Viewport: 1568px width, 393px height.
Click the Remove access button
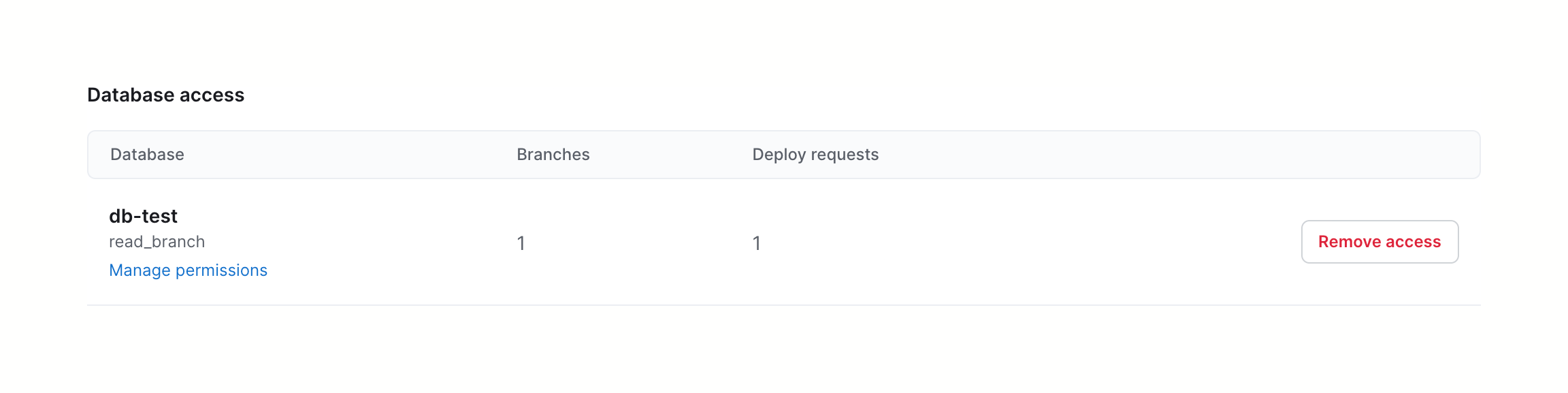tap(1379, 242)
